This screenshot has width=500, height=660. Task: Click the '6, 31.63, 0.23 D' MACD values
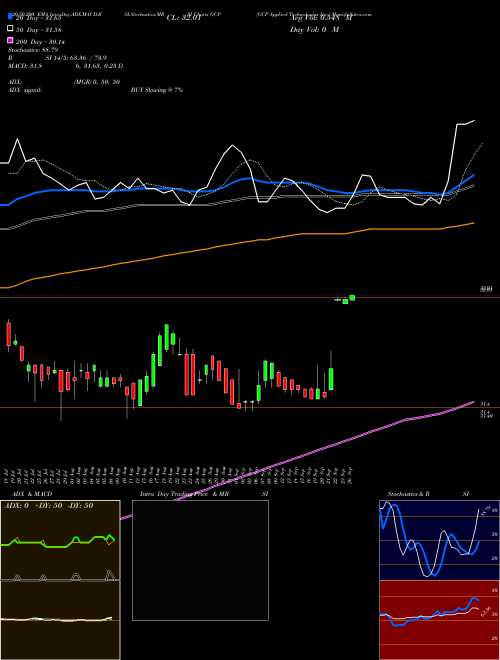[x=99, y=66]
